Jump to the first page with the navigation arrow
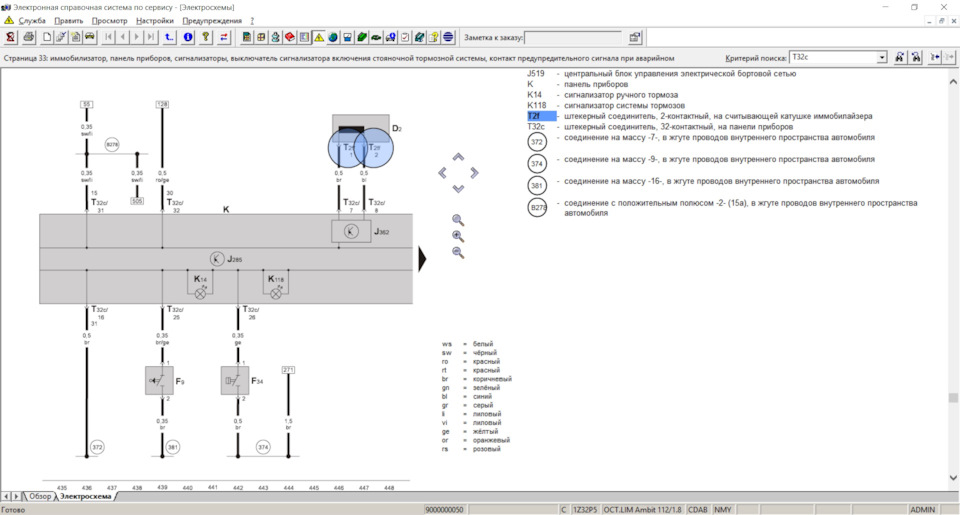Viewport: 960px width, 515px height. tap(108, 37)
